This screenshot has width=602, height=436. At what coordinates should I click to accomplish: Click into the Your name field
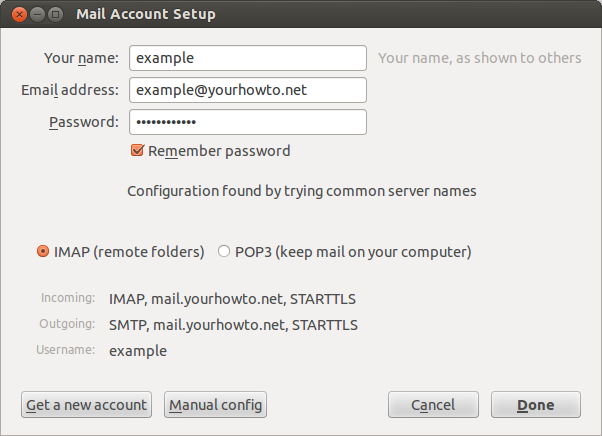[x=248, y=58]
